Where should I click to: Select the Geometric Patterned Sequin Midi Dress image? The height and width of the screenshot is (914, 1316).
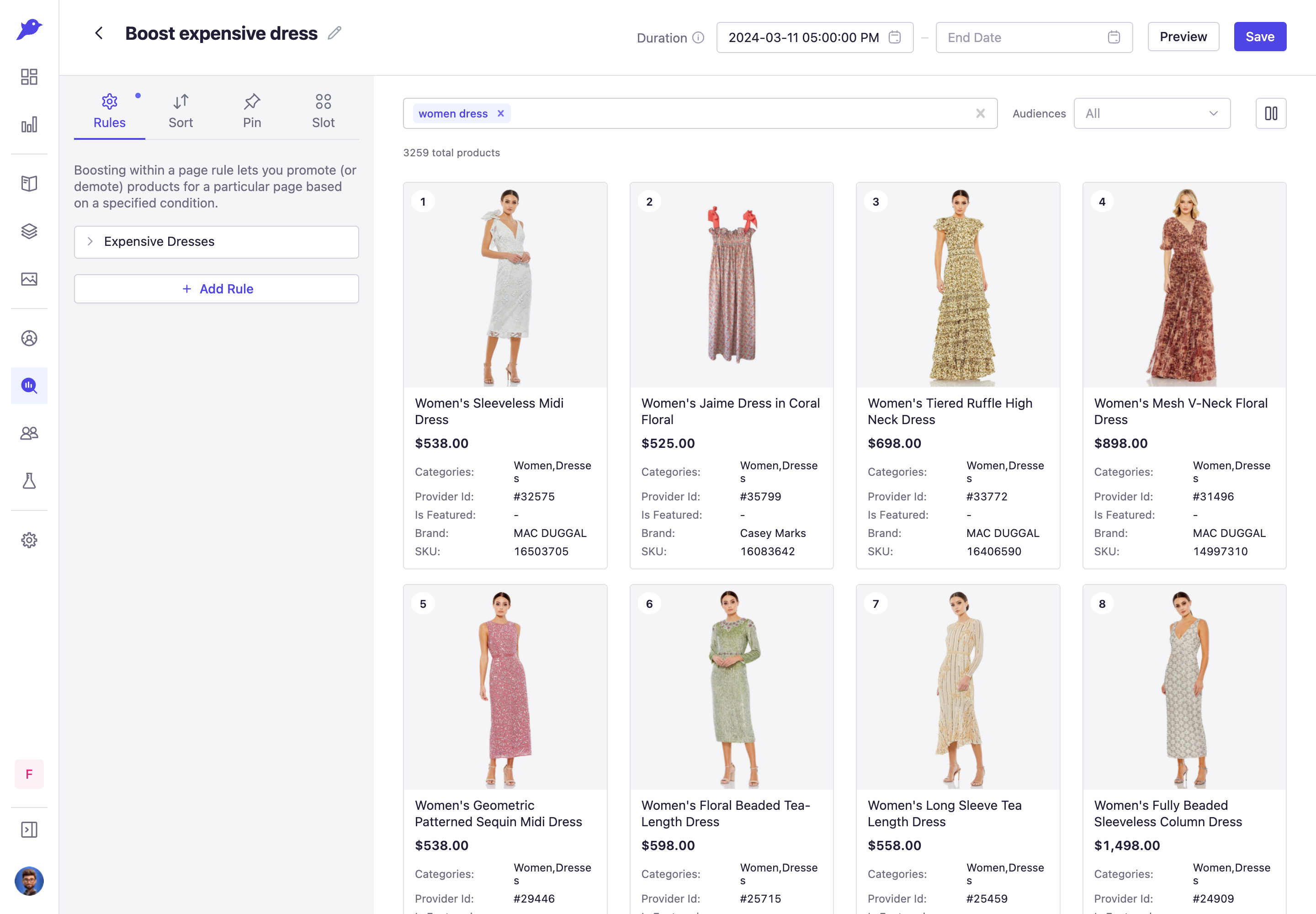505,687
